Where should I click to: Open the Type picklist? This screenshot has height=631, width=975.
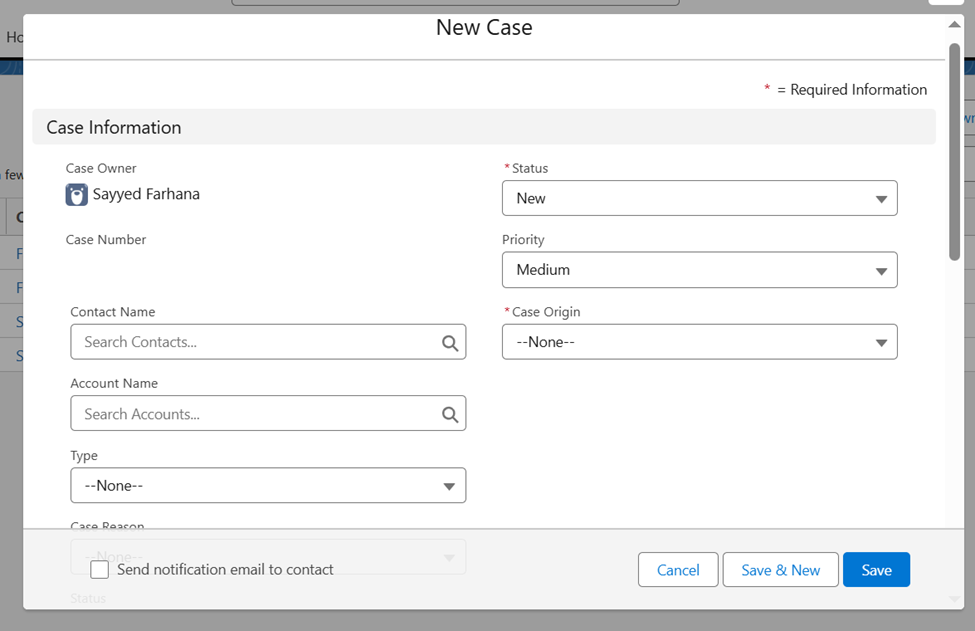(x=268, y=486)
